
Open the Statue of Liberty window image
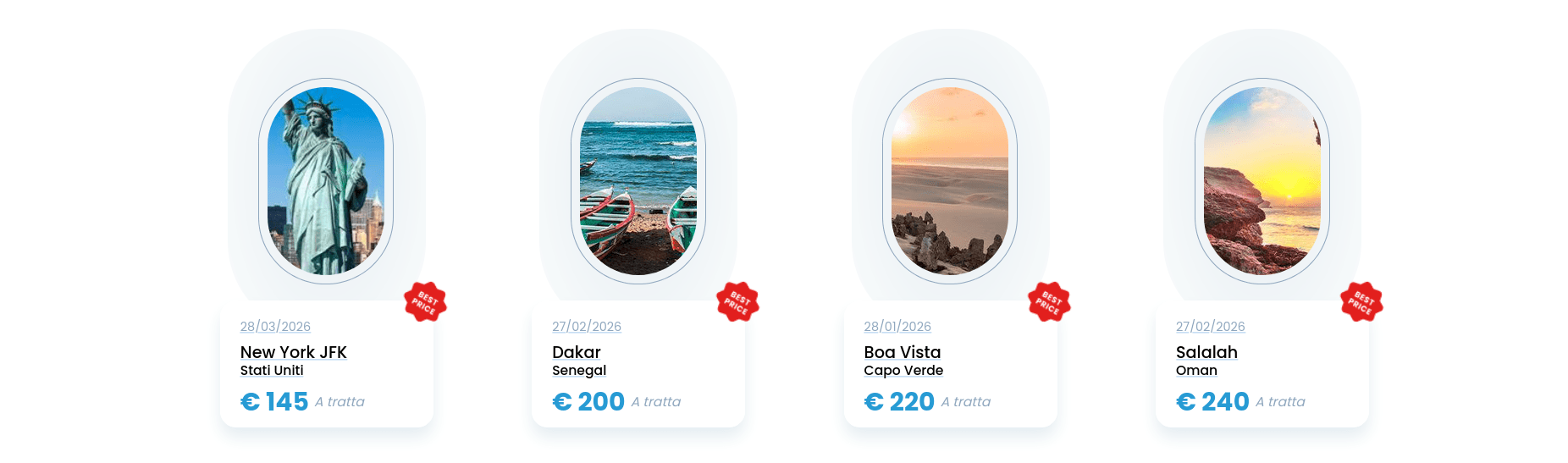326,181
